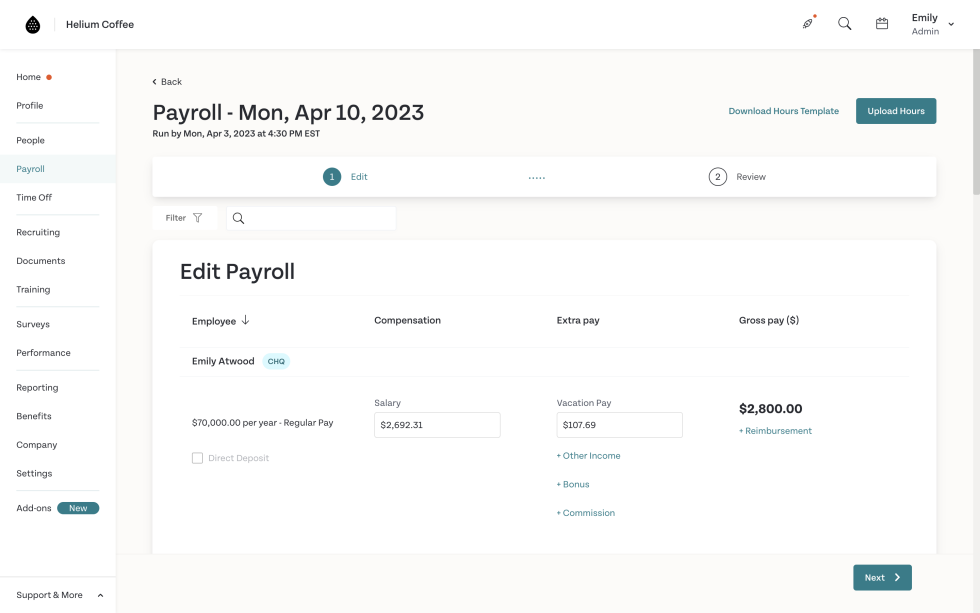Screen dimensions: 980x613
Task: Sort by Employee column arrow
Action: tap(245, 321)
